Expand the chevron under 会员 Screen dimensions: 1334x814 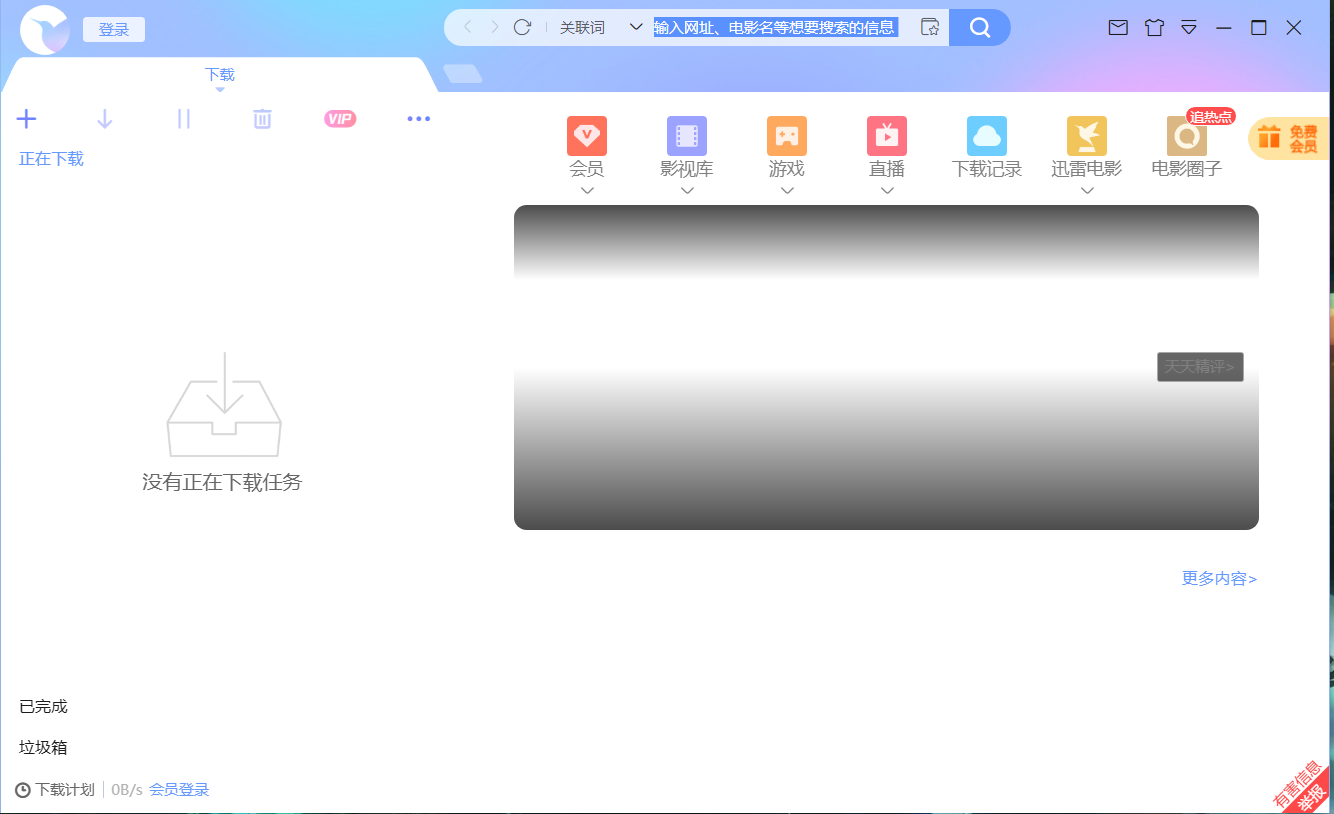coord(587,191)
